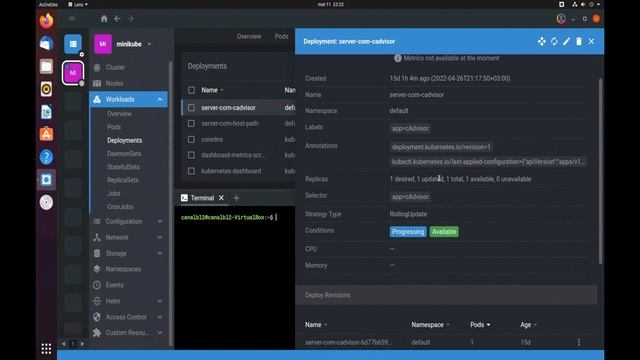Edit the deployment with pencil icon
Image resolution: width=640 pixels, height=360 pixels.
pos(566,41)
